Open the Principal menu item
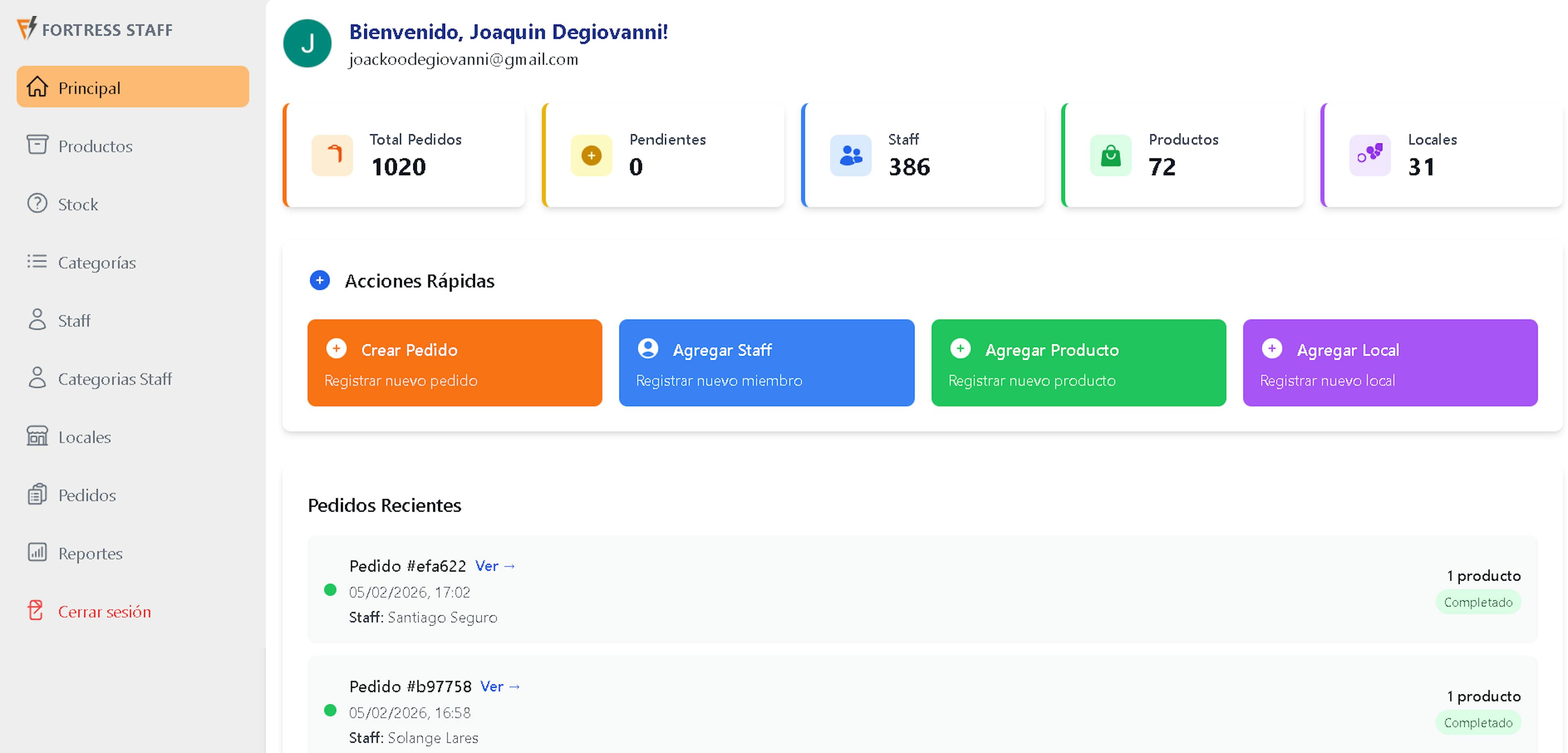Screen dimensions: 1568x753 coord(133,87)
